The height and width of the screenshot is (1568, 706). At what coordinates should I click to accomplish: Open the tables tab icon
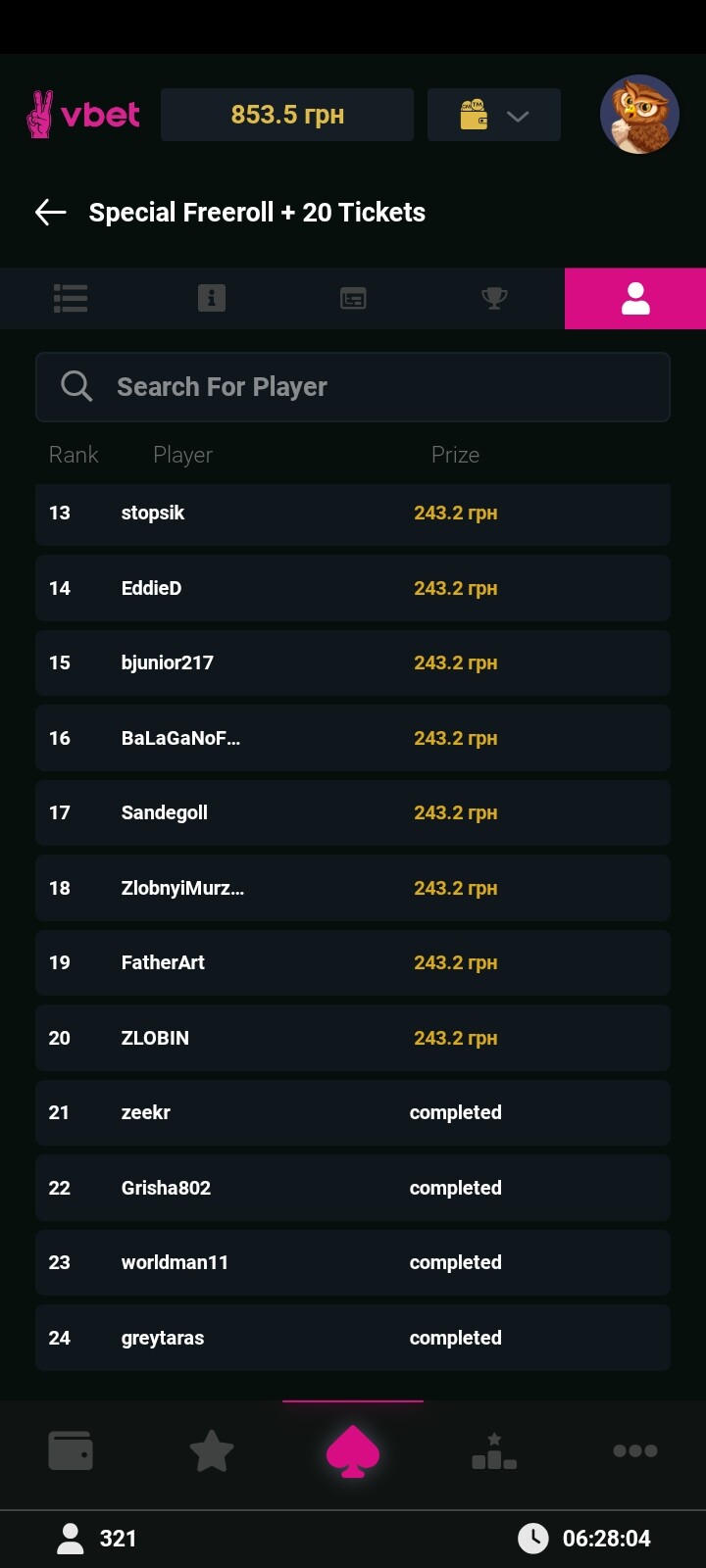[x=353, y=298]
